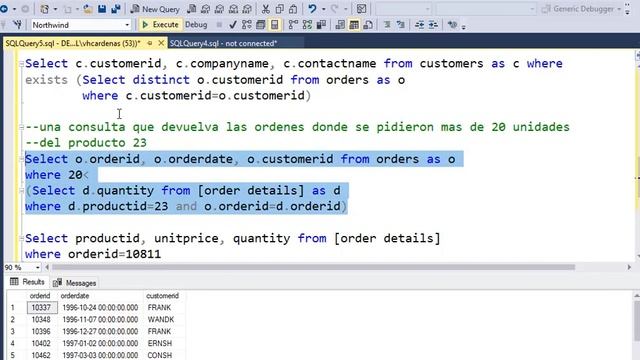Open the 90 % zoom level dropdown
Screen dimensions: 640x360
(38, 267)
